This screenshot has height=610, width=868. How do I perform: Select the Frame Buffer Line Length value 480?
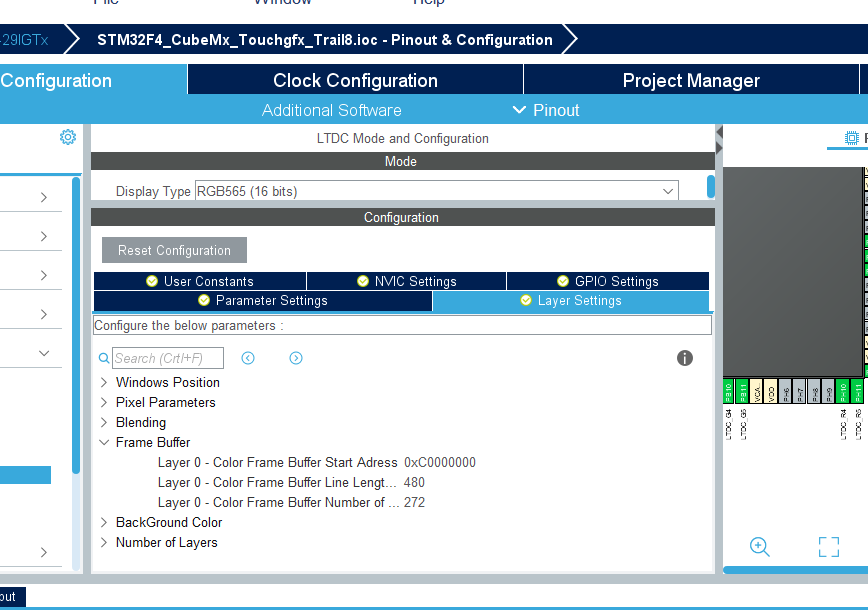[414, 482]
